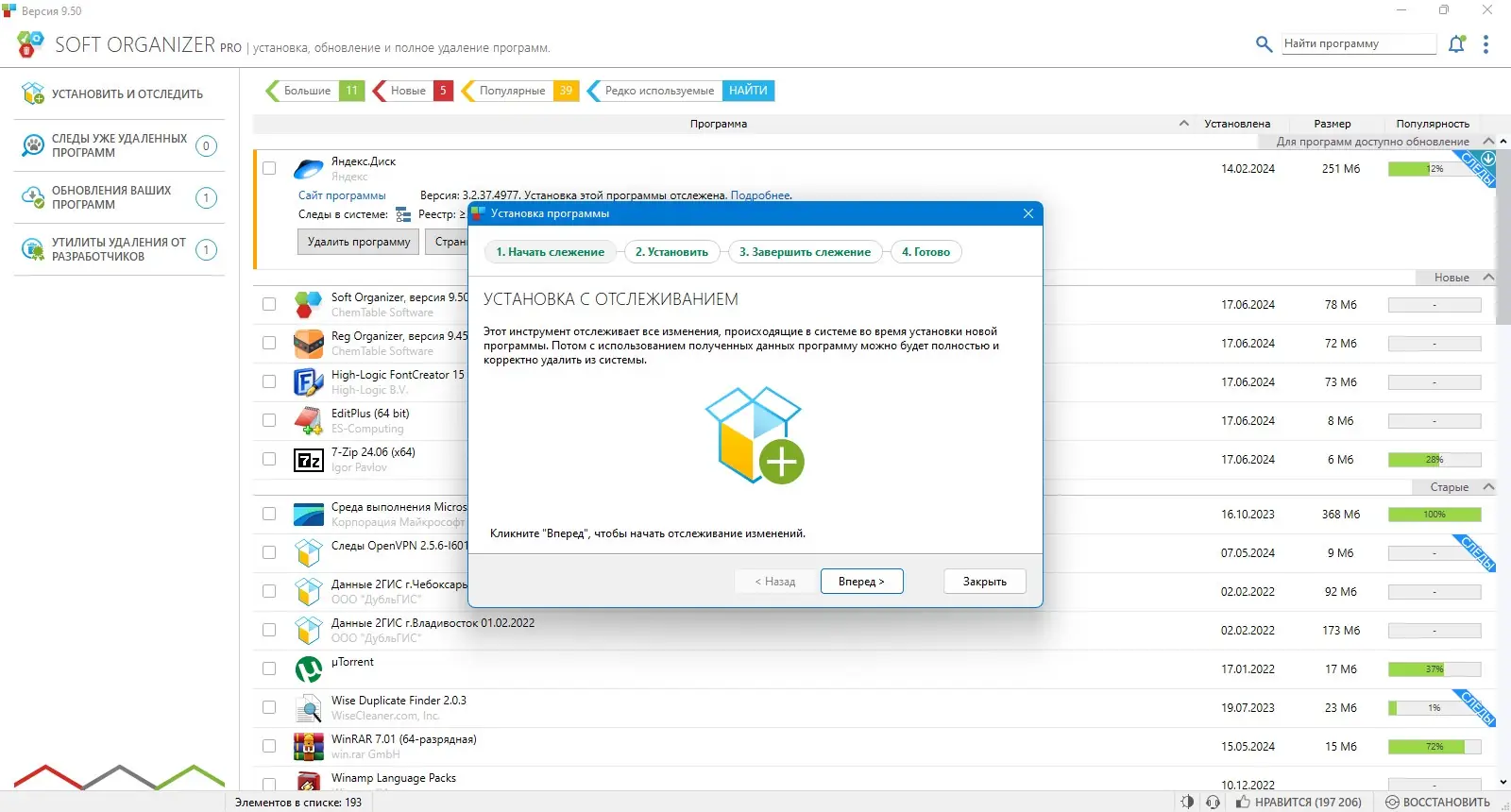Click the thumbs-up like icon
Image resolution: width=1511 pixels, height=812 pixels.
click(1244, 803)
